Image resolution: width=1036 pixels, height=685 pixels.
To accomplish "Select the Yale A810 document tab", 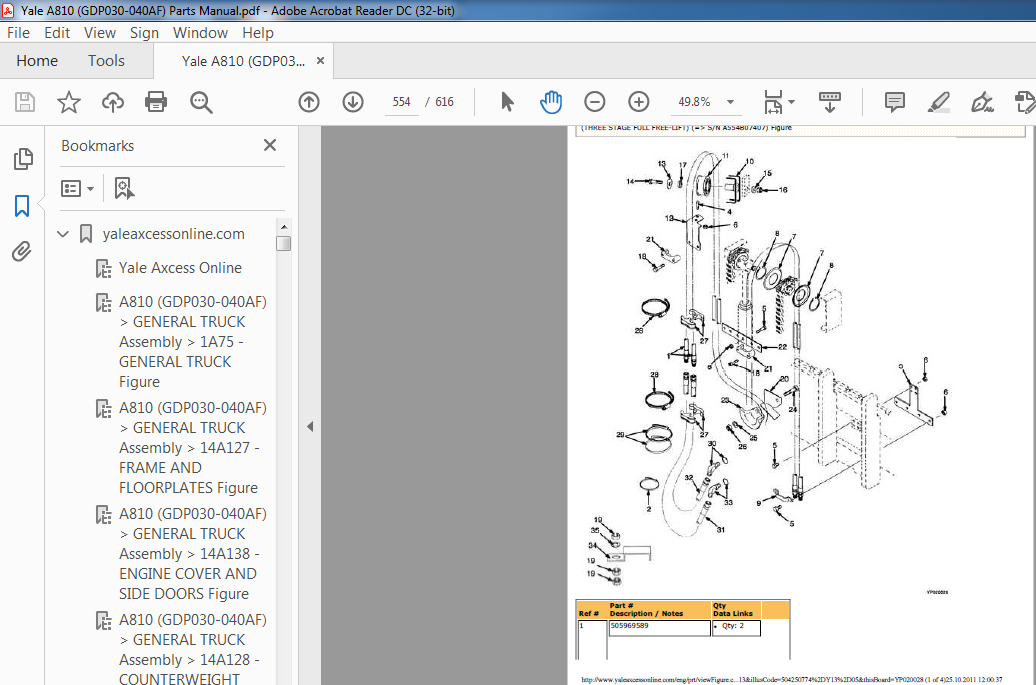I will pyautogui.click(x=242, y=61).
